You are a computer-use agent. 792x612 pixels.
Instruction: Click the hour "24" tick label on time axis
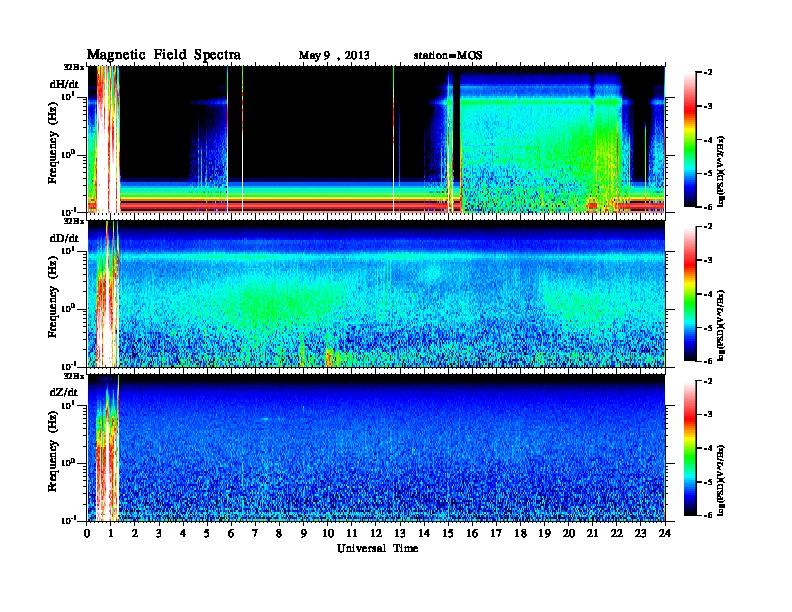(x=665, y=534)
